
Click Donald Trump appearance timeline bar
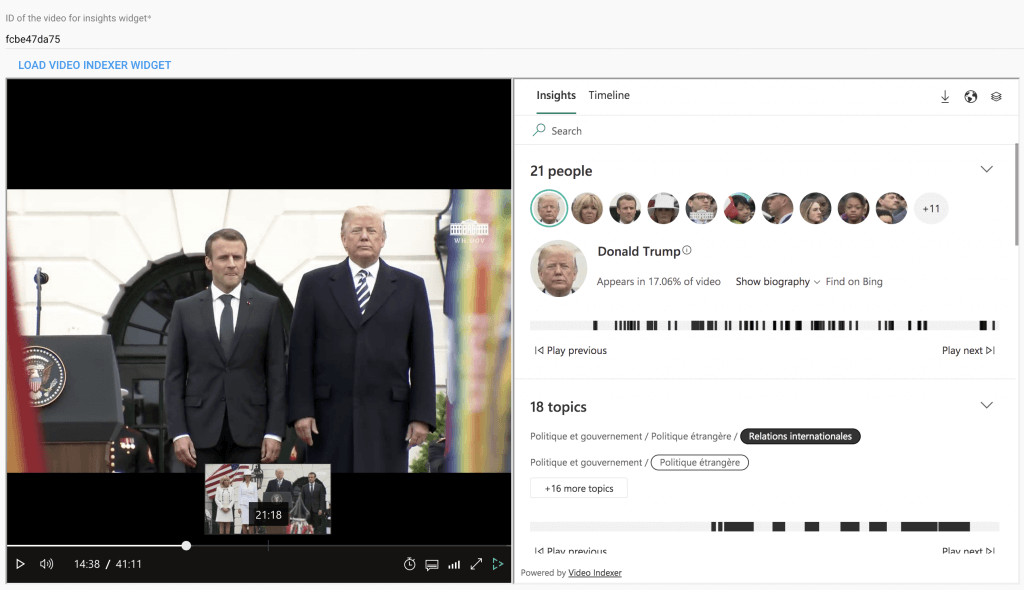[x=764, y=325]
